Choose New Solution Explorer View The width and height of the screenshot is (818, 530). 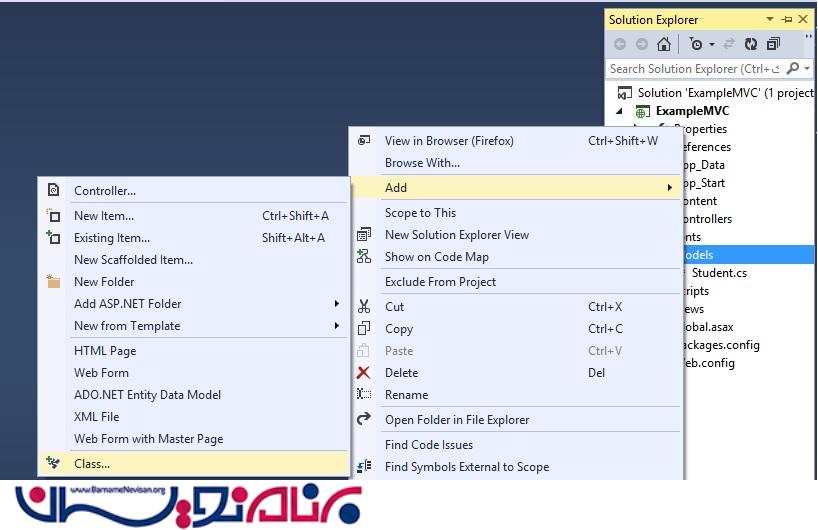516,235
